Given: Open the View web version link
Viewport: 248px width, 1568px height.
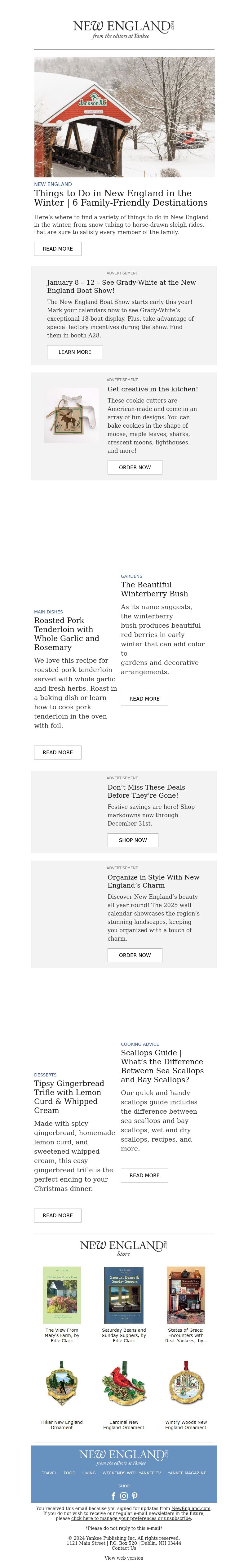Looking at the screenshot, I should (x=124, y=1558).
